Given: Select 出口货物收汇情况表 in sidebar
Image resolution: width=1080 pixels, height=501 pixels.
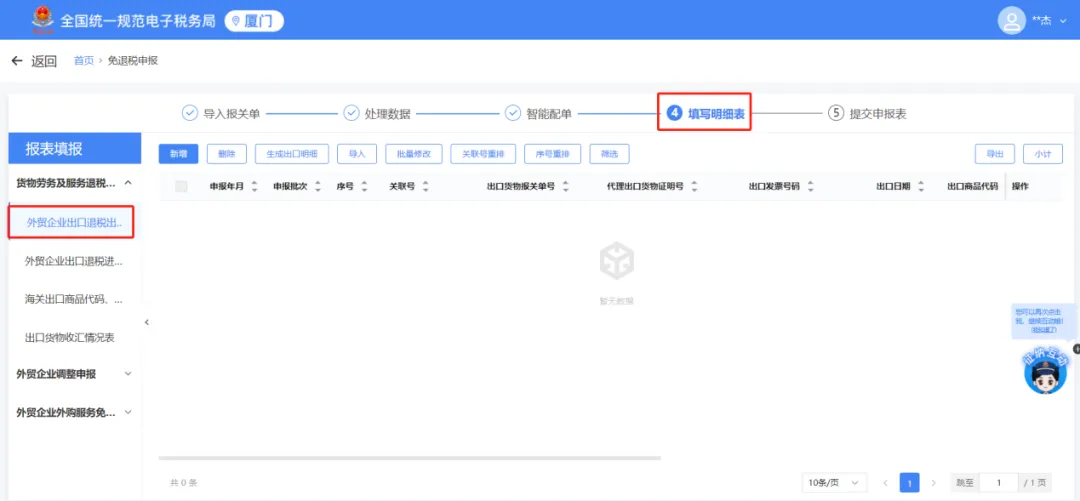Looking at the screenshot, I should click(x=70, y=338).
